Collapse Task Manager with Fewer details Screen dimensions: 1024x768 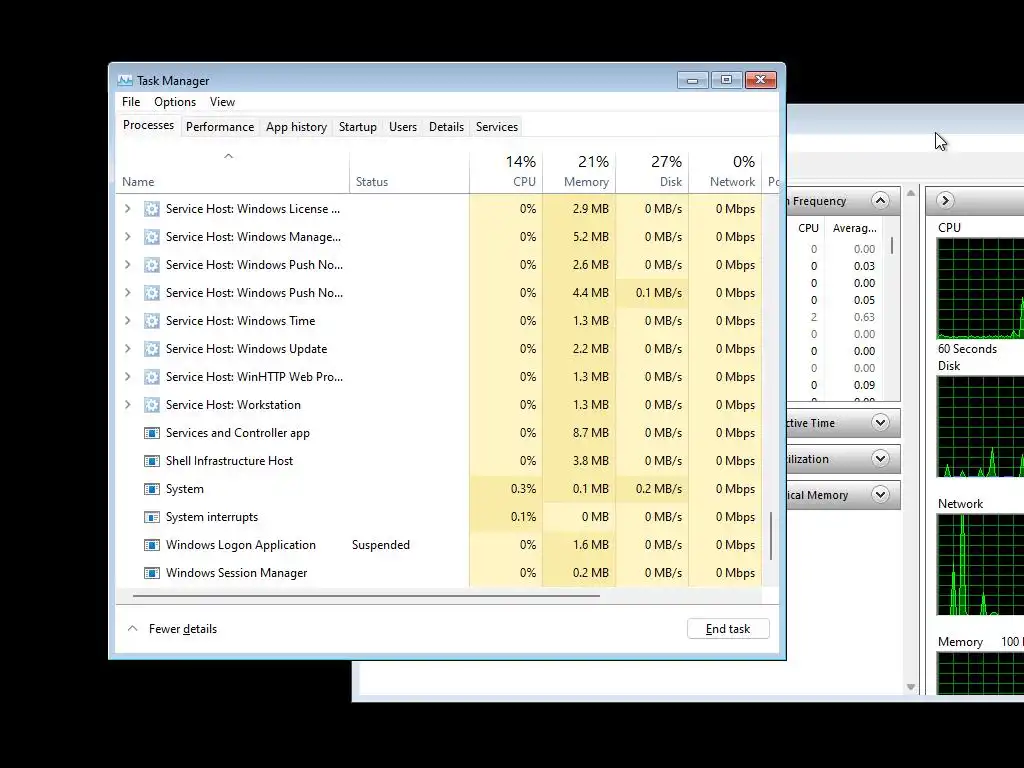pos(172,629)
